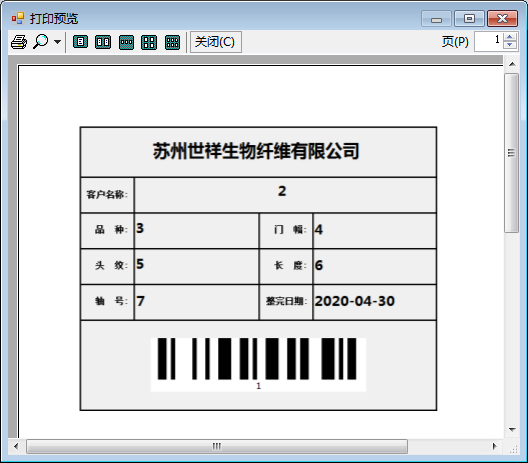Click the page number input field
The height and width of the screenshot is (463, 528).
pos(489,41)
